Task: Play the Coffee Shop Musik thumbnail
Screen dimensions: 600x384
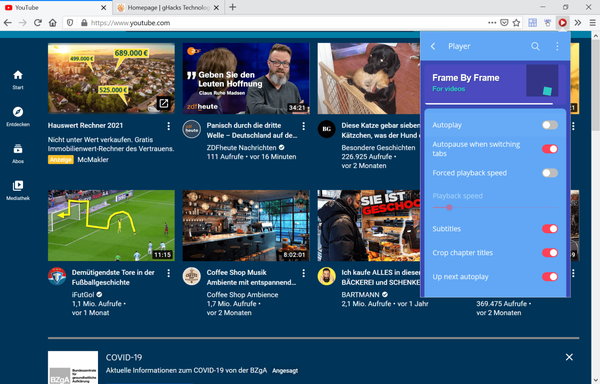Action: click(x=246, y=226)
